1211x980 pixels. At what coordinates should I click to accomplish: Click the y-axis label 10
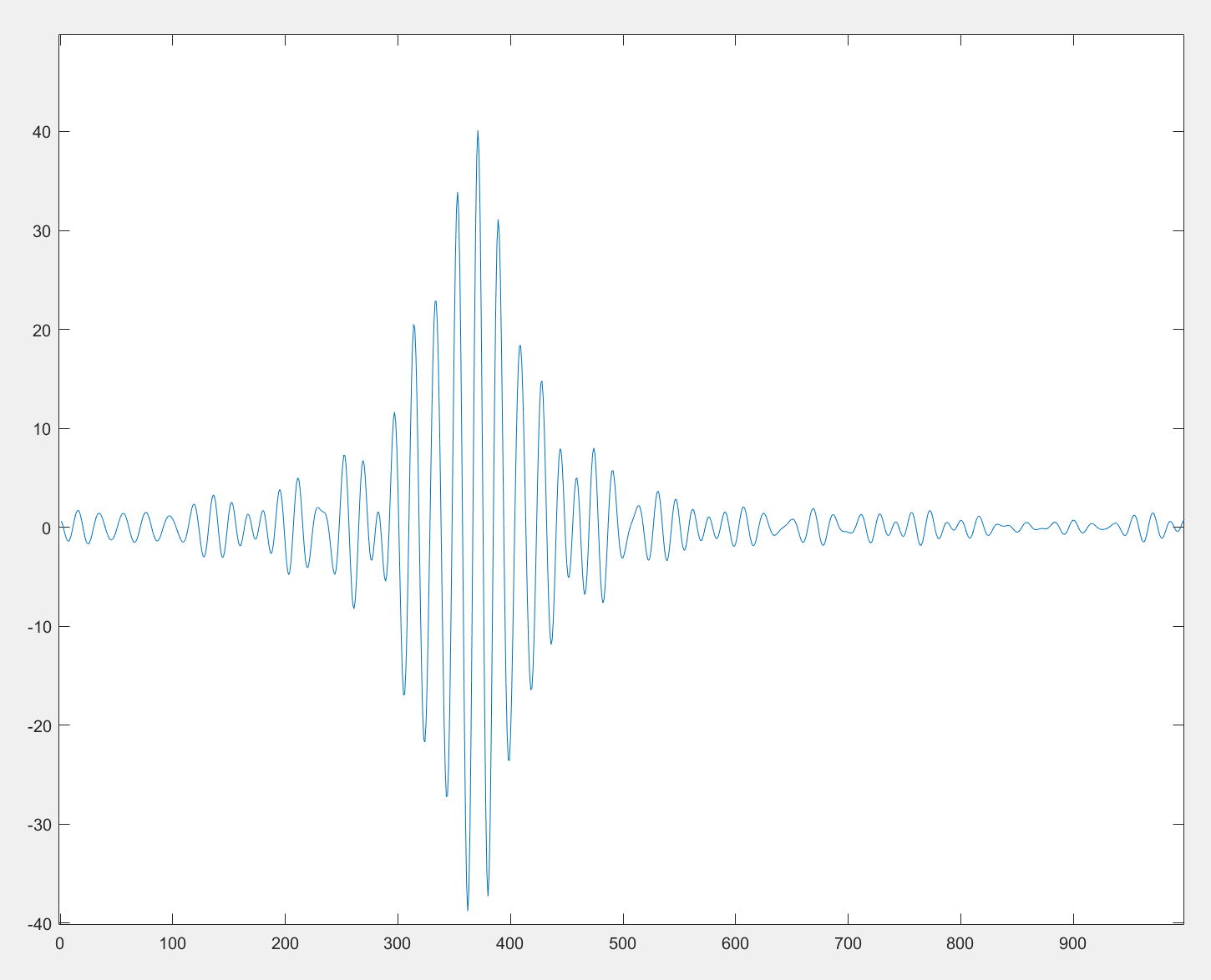coord(42,429)
